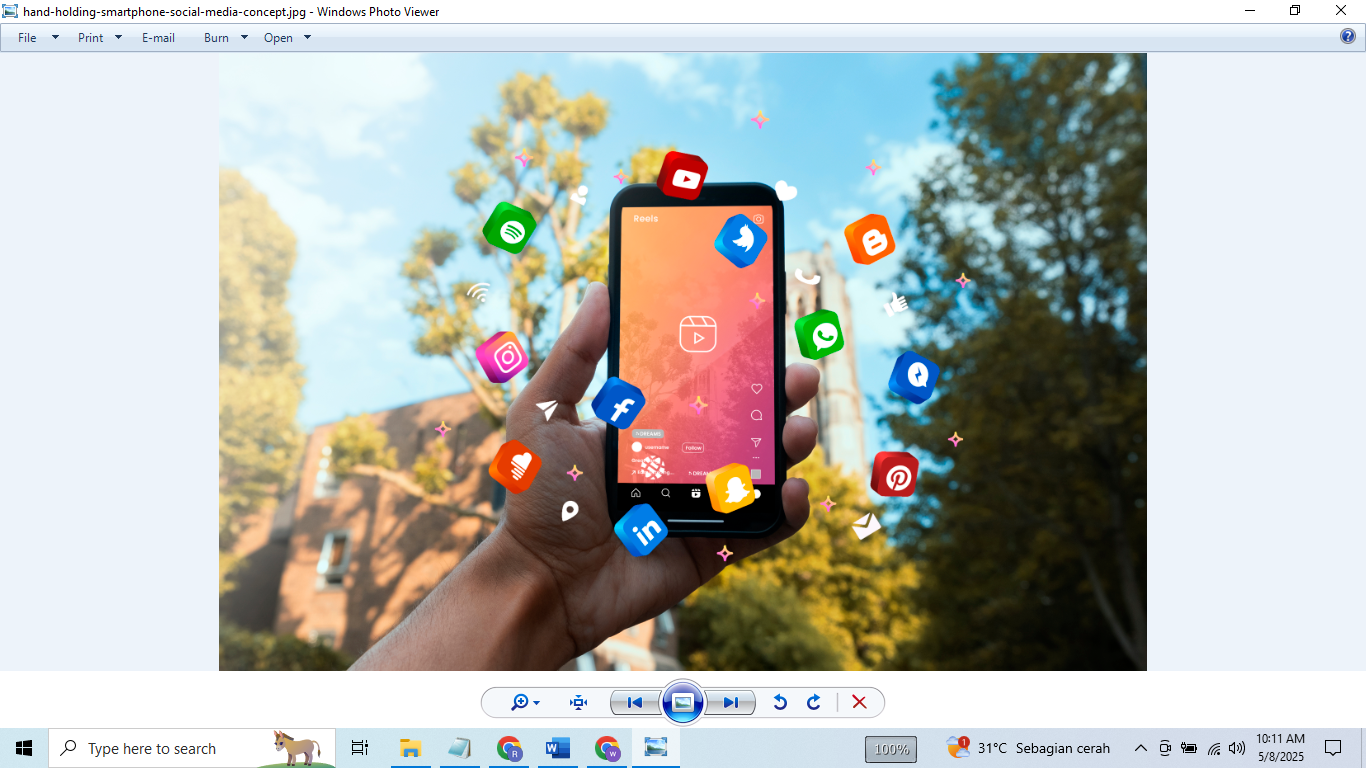Open the zoom magnifier display size control
1366x768 pixels.
[525, 703]
